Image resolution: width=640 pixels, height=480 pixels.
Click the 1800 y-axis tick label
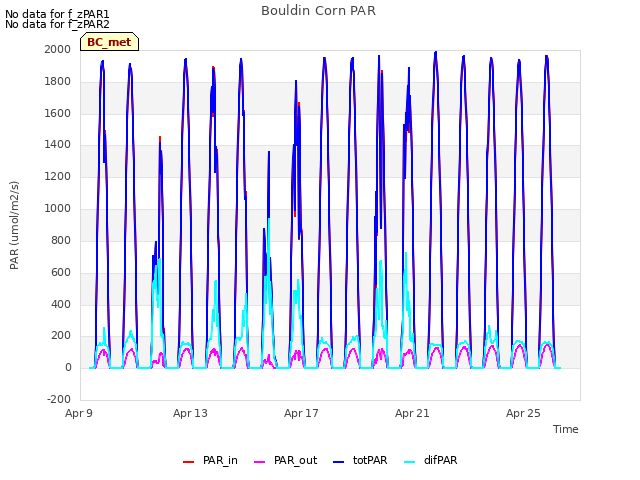[58, 82]
